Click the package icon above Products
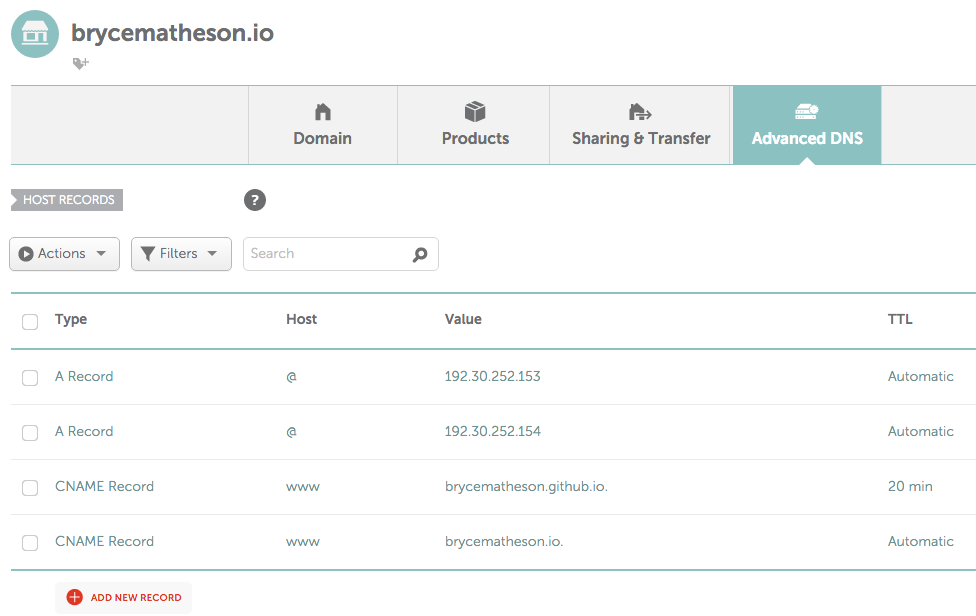 tap(474, 111)
